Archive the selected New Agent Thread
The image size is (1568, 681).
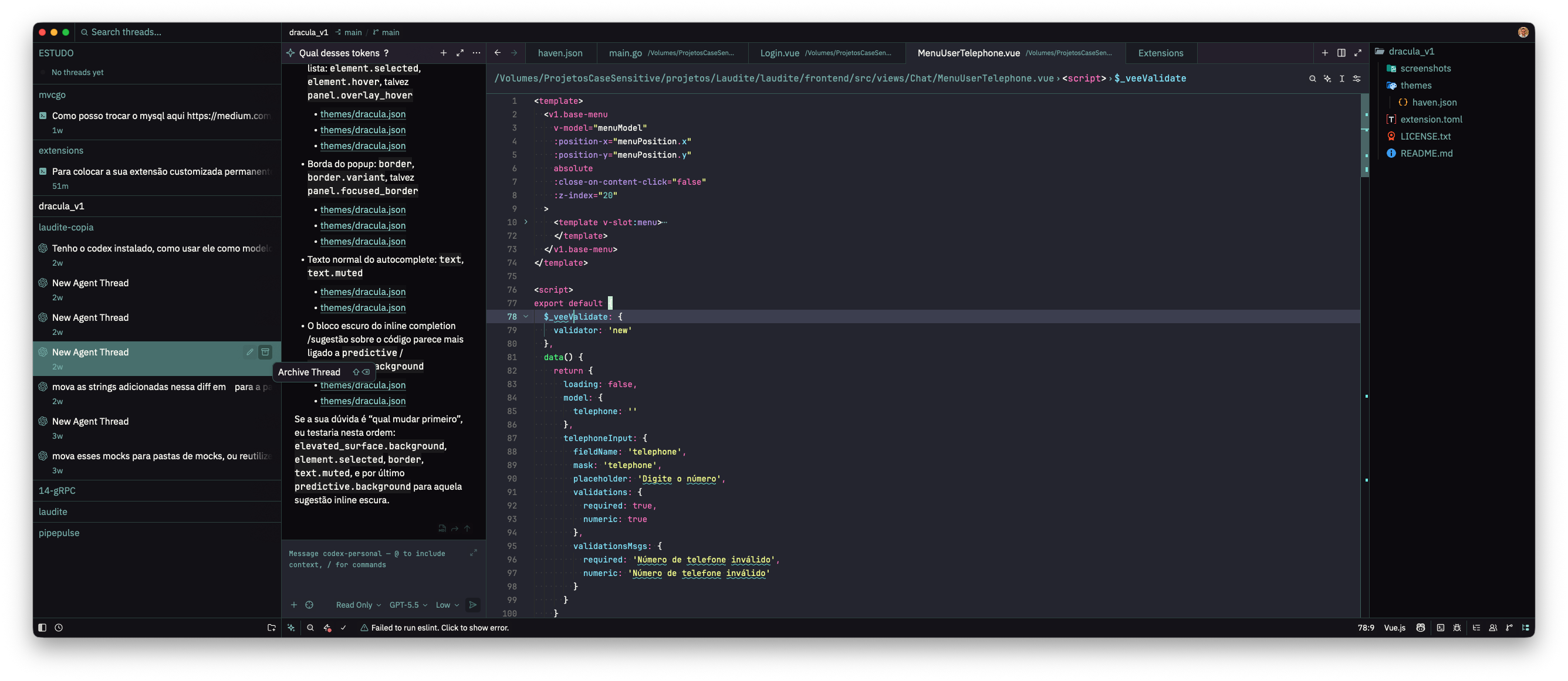[265, 352]
